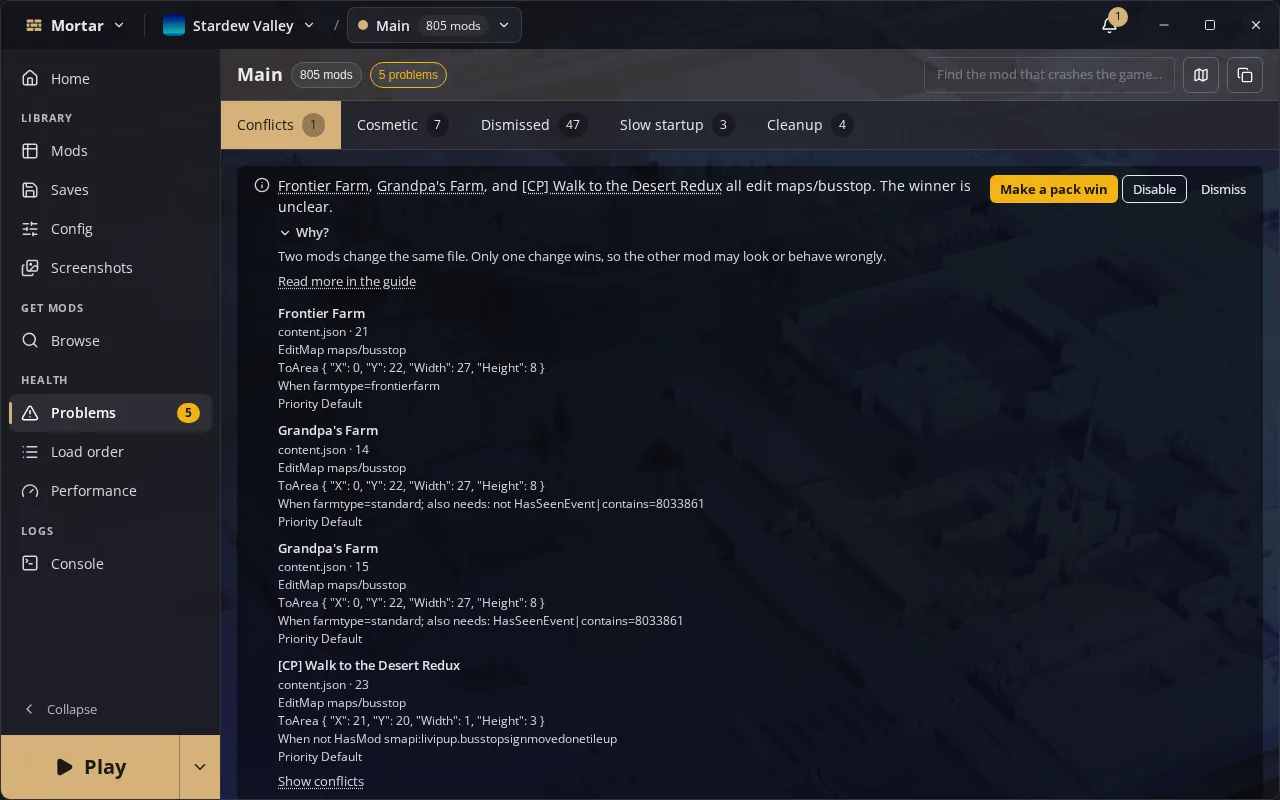This screenshot has width=1280, height=800.
Task: Open the notifications bell
Action: 1109,25
